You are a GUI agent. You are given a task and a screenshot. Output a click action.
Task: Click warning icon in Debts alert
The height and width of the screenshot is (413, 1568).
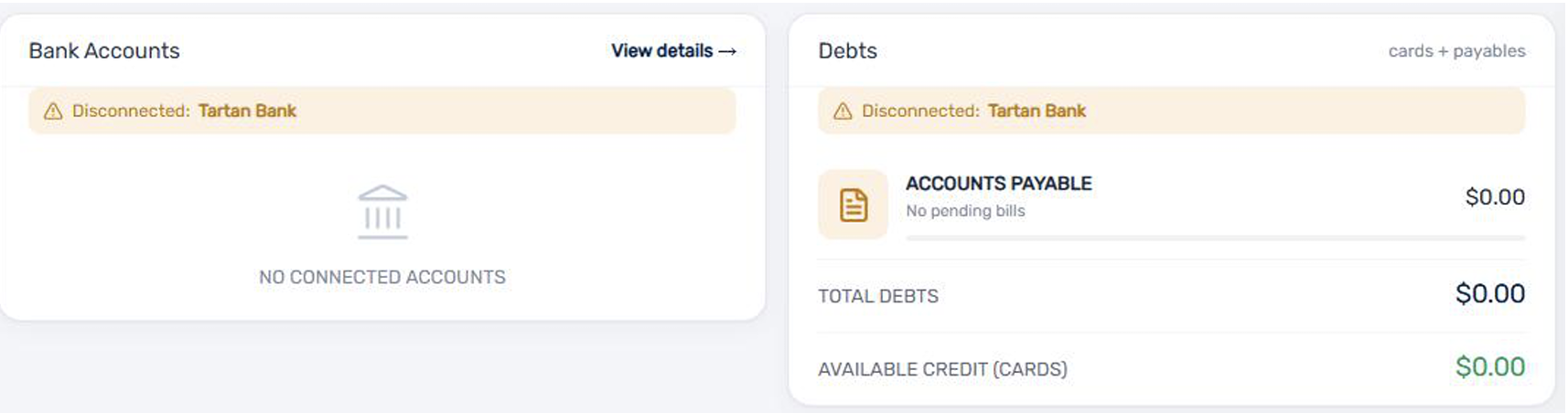click(843, 111)
